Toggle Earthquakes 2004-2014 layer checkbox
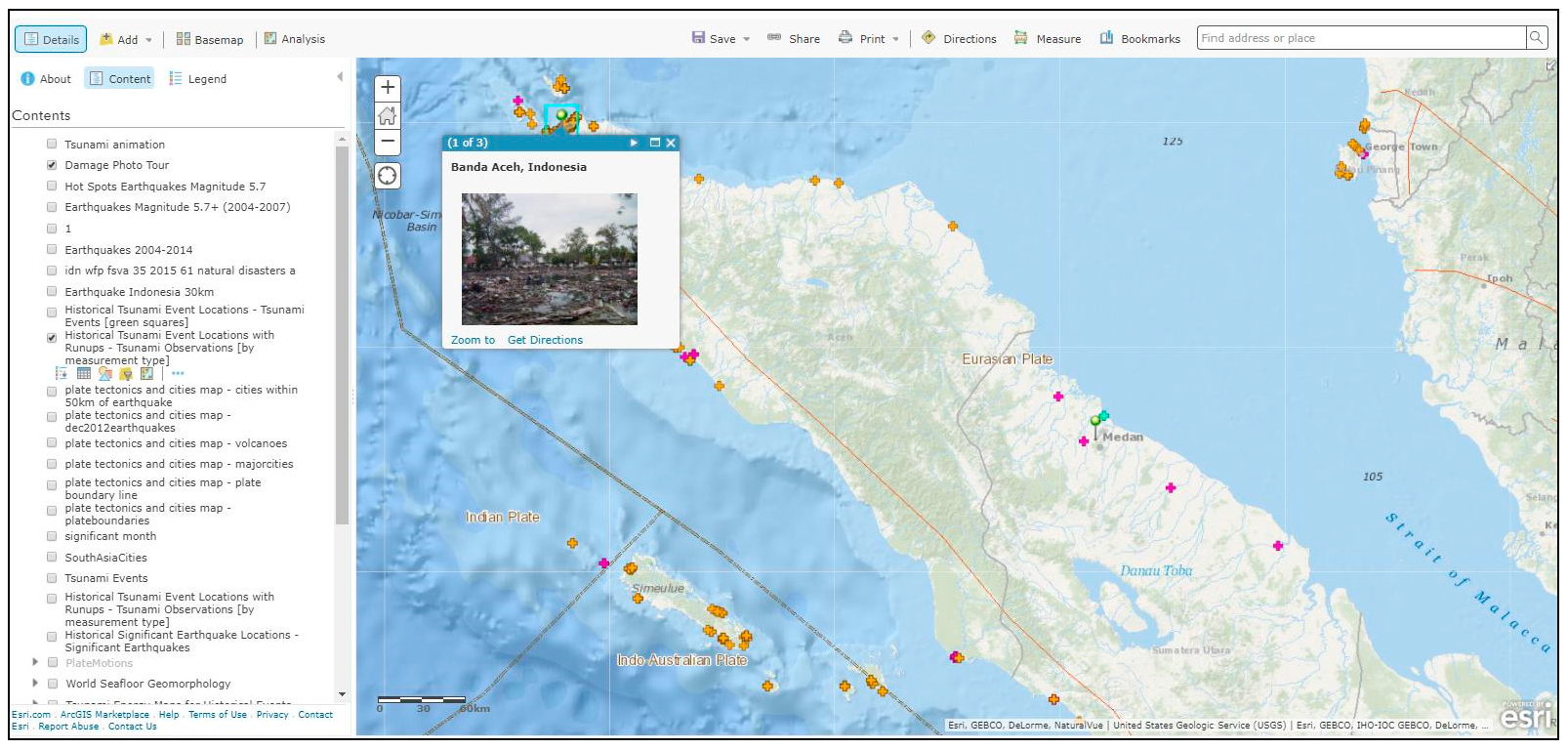Screen dimensions: 1568x750 52,249
